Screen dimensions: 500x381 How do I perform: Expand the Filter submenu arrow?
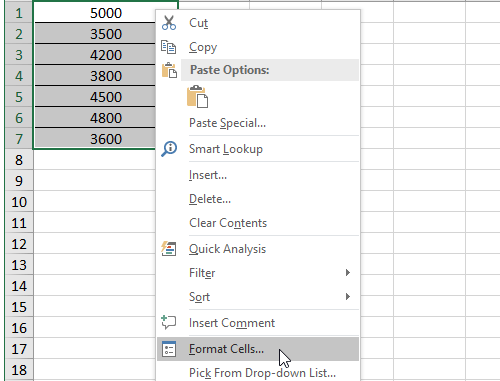[x=348, y=273]
